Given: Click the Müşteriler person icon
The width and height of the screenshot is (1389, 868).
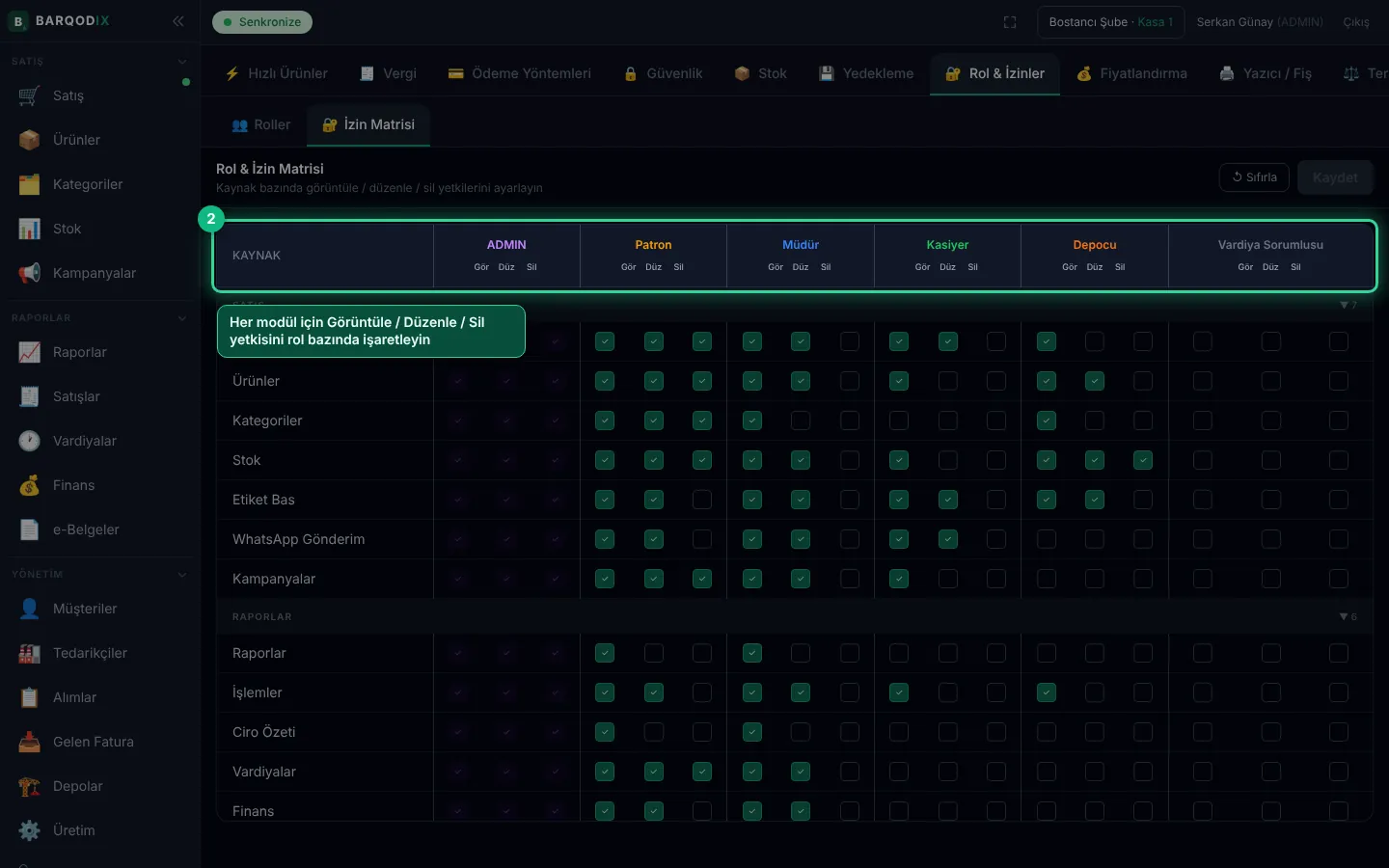Looking at the screenshot, I should point(30,609).
